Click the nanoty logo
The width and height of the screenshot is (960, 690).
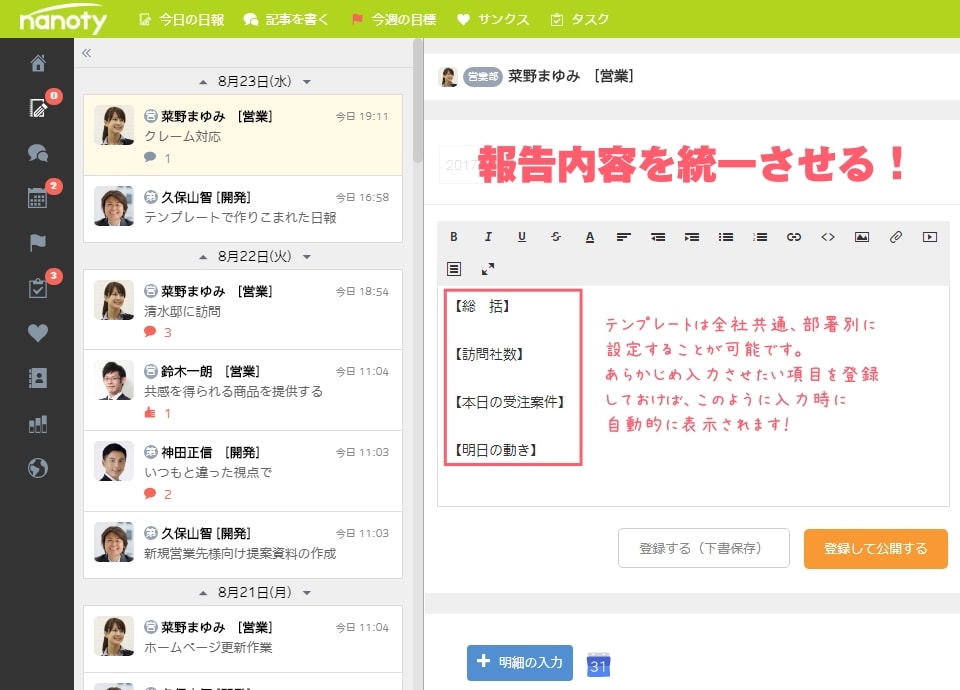(x=63, y=20)
